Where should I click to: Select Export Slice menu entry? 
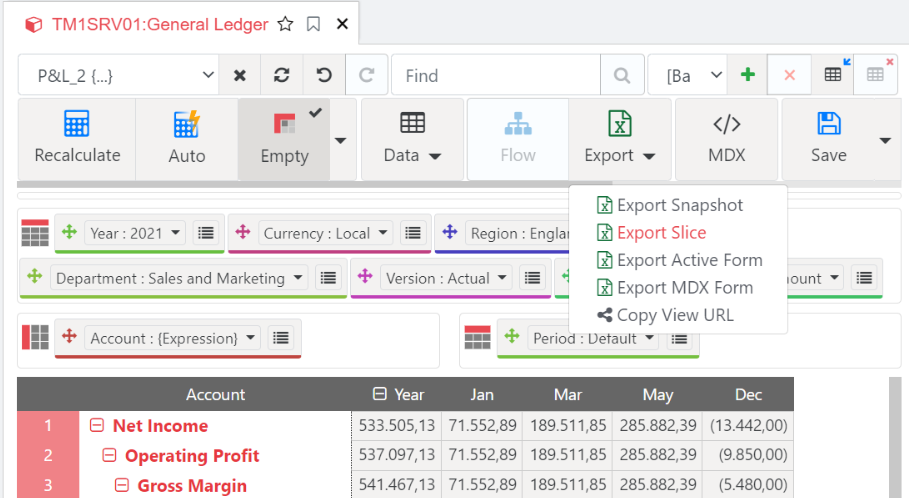(652, 232)
